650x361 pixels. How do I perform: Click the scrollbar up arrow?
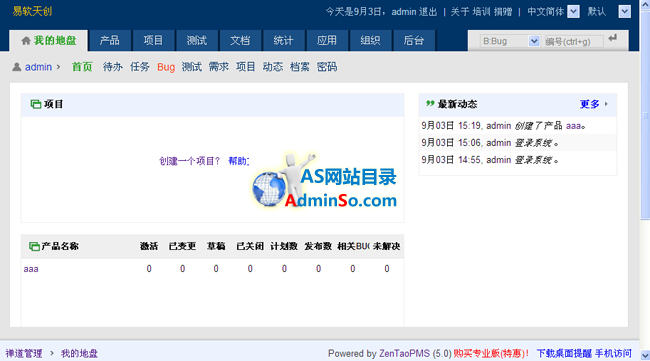[x=645, y=5]
